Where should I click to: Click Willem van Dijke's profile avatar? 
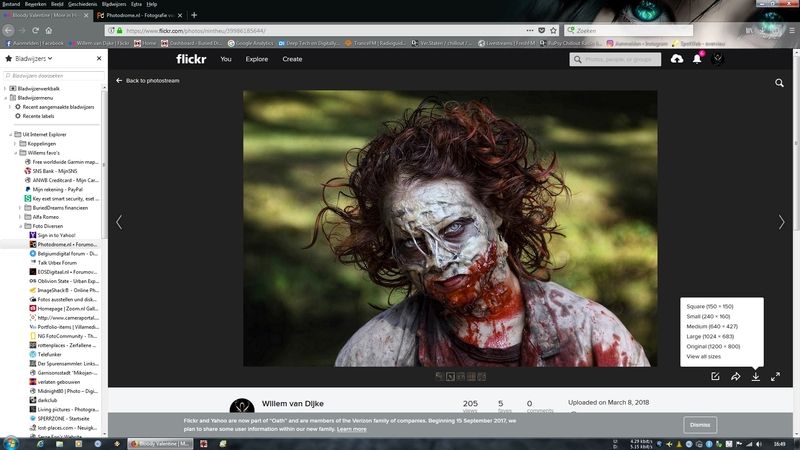[242, 406]
